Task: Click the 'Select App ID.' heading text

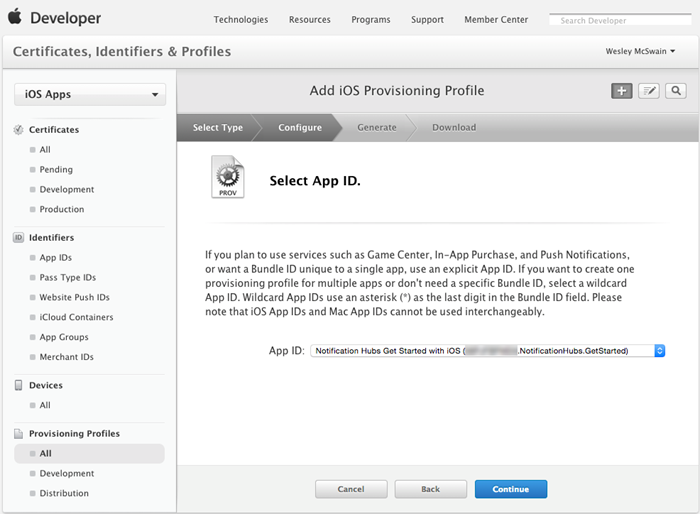Action: point(315,181)
